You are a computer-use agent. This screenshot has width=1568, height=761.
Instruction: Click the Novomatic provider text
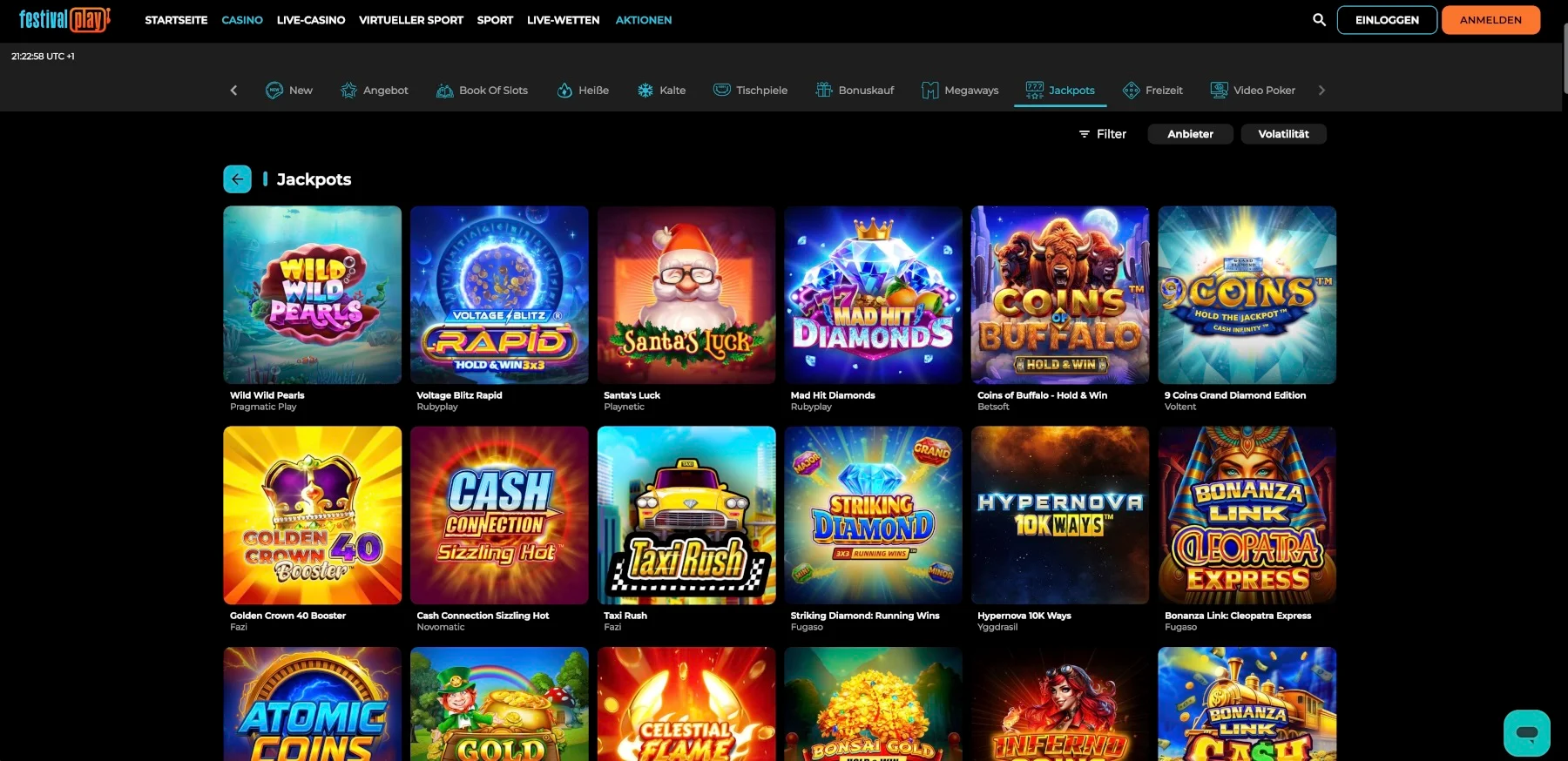[x=441, y=627]
